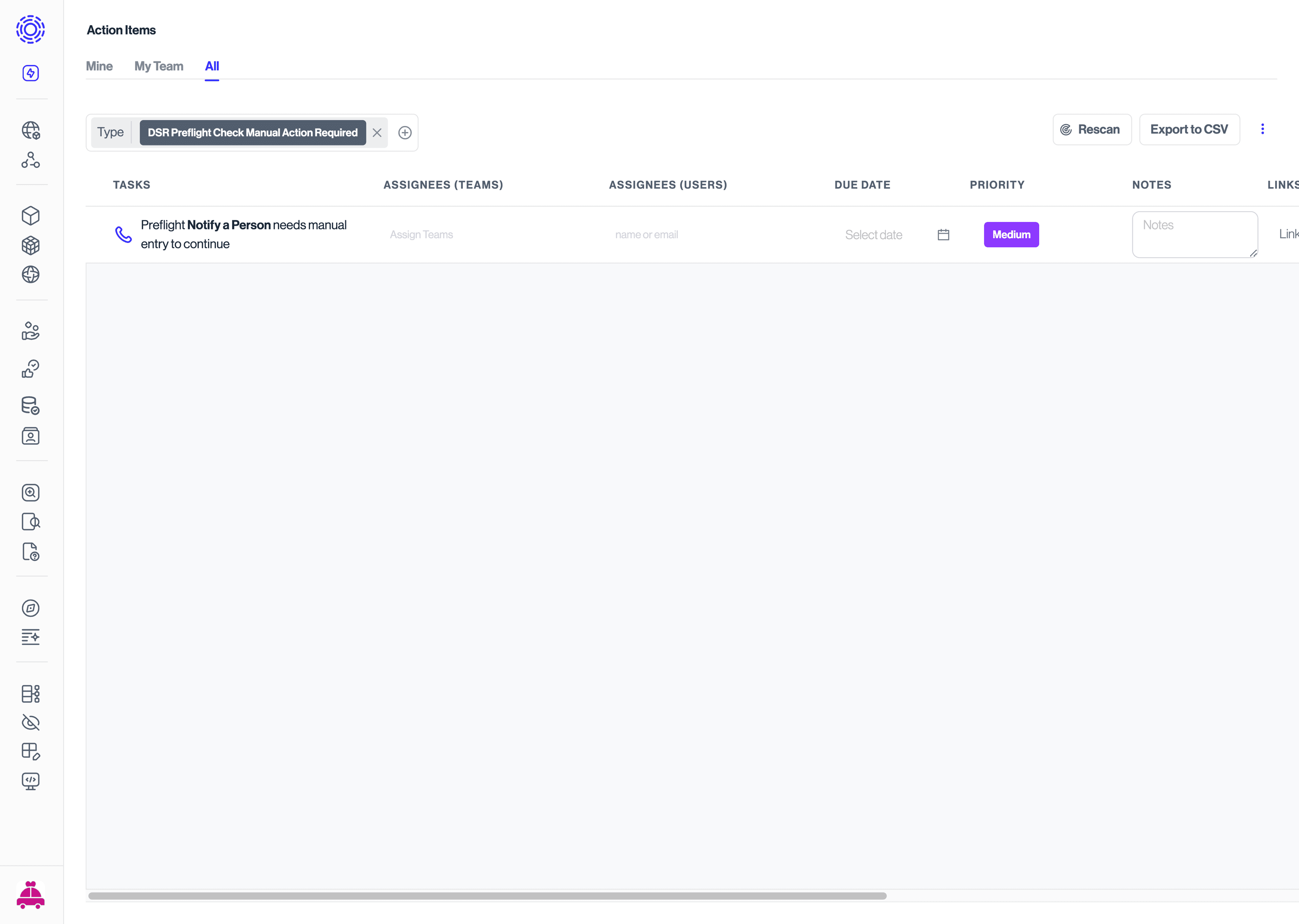1299x924 pixels.
Task: Open the database with checkmark icon
Action: pos(31,406)
